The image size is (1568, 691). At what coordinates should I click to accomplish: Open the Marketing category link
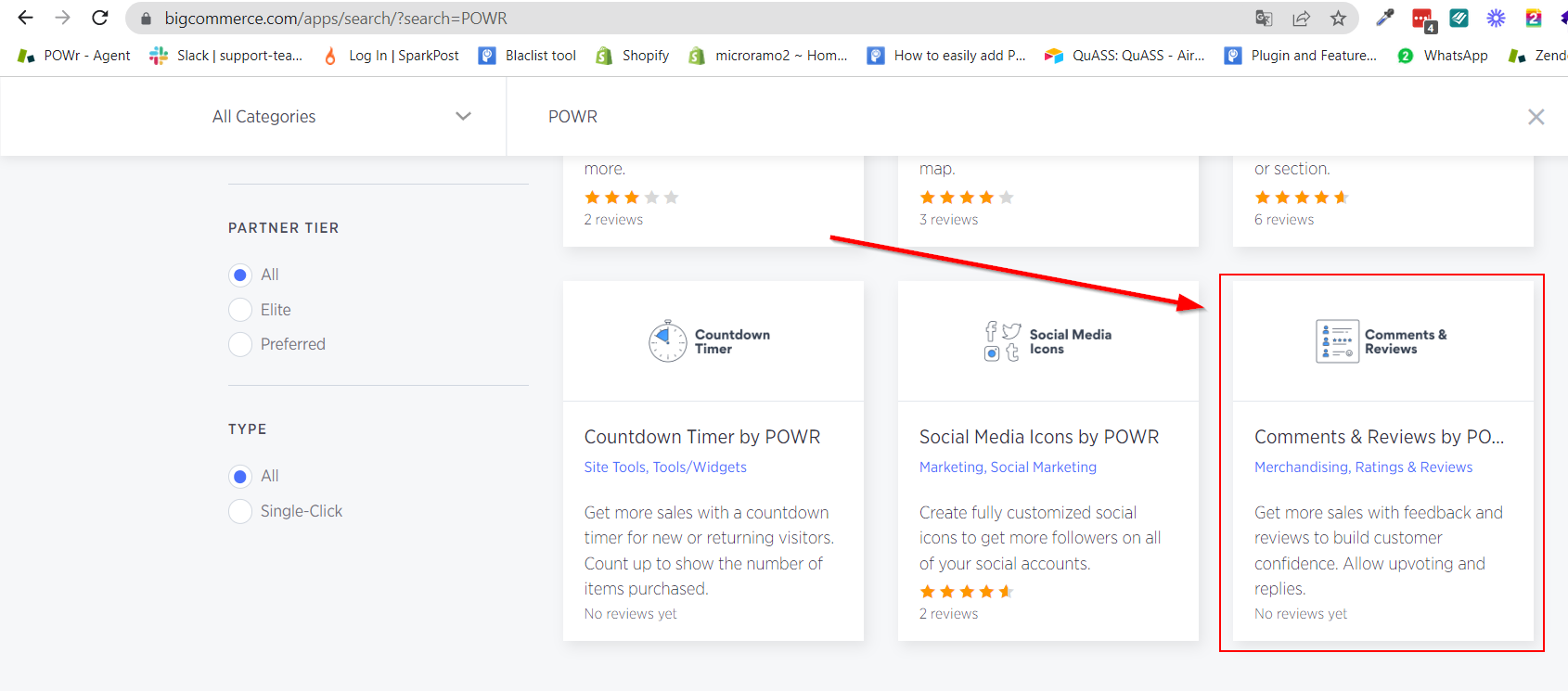point(951,467)
